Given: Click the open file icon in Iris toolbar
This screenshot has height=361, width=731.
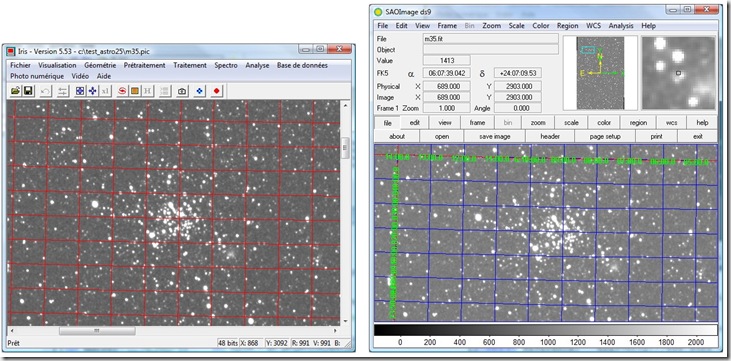Looking at the screenshot, I should click(x=15, y=91).
